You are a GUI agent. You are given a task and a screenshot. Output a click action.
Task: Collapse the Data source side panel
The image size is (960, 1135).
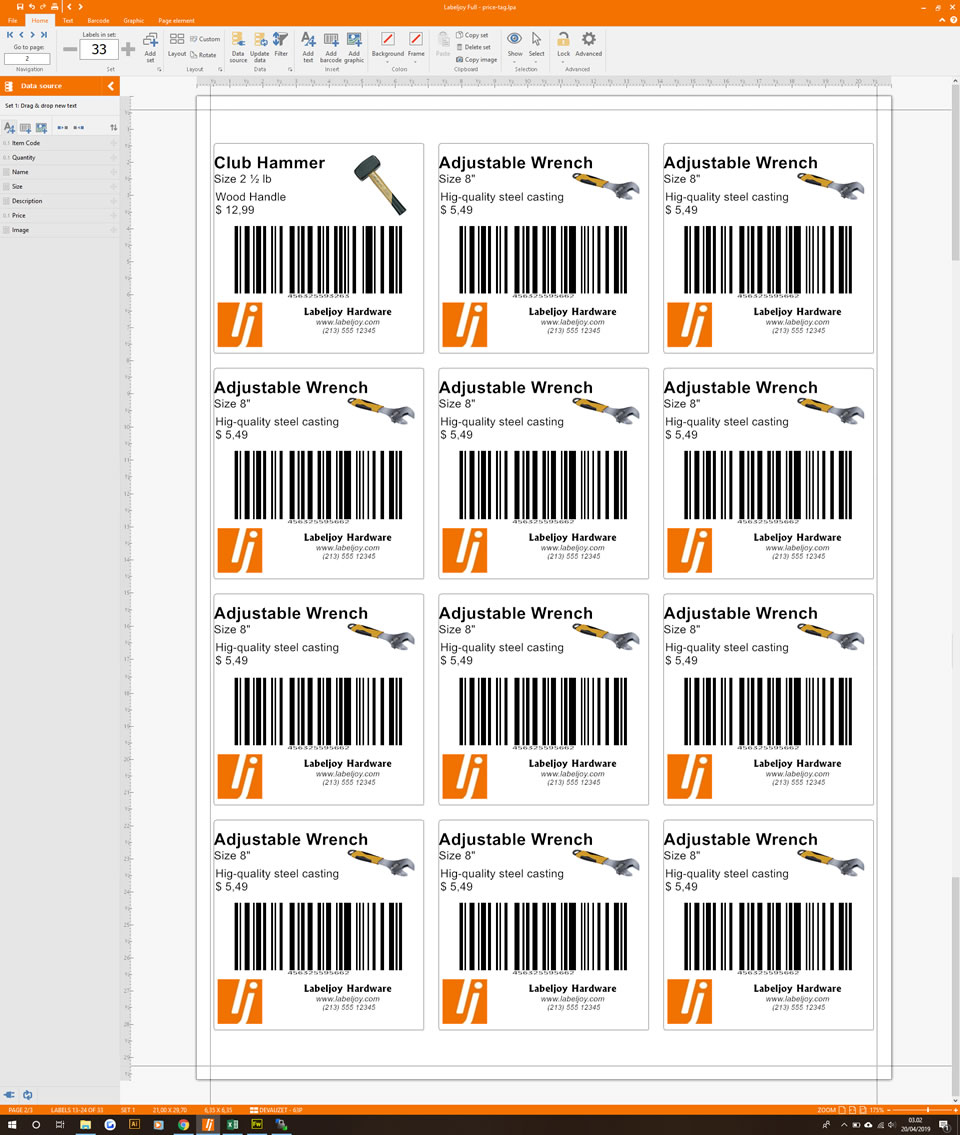click(111, 86)
